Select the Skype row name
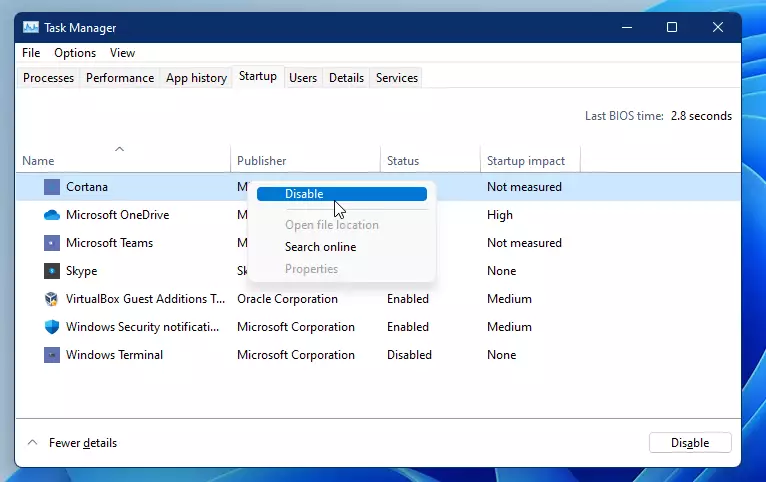The width and height of the screenshot is (766, 482). tap(82, 271)
